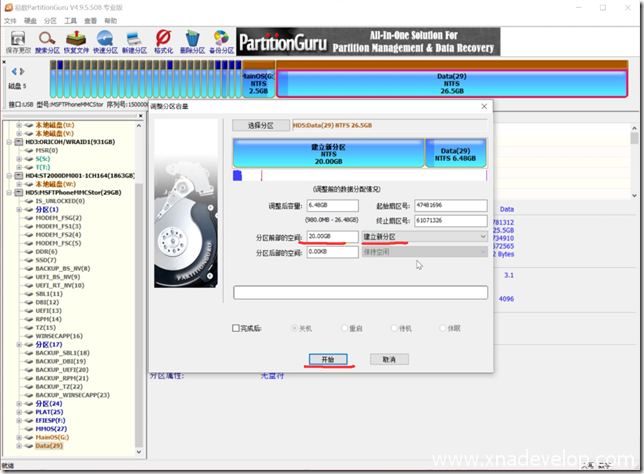Open the Recover Files (恢复文件) tool

76,40
